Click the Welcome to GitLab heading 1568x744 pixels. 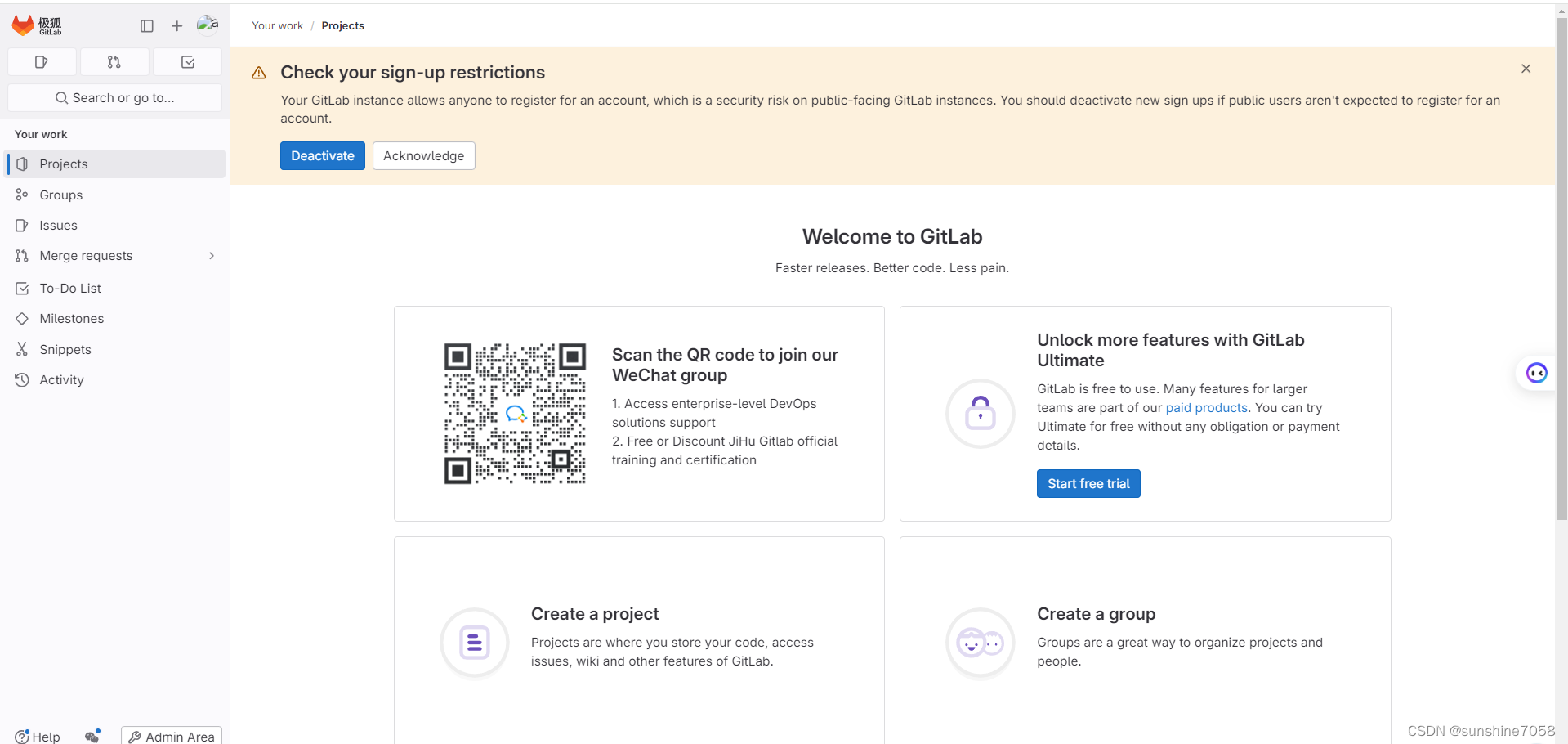(x=892, y=236)
